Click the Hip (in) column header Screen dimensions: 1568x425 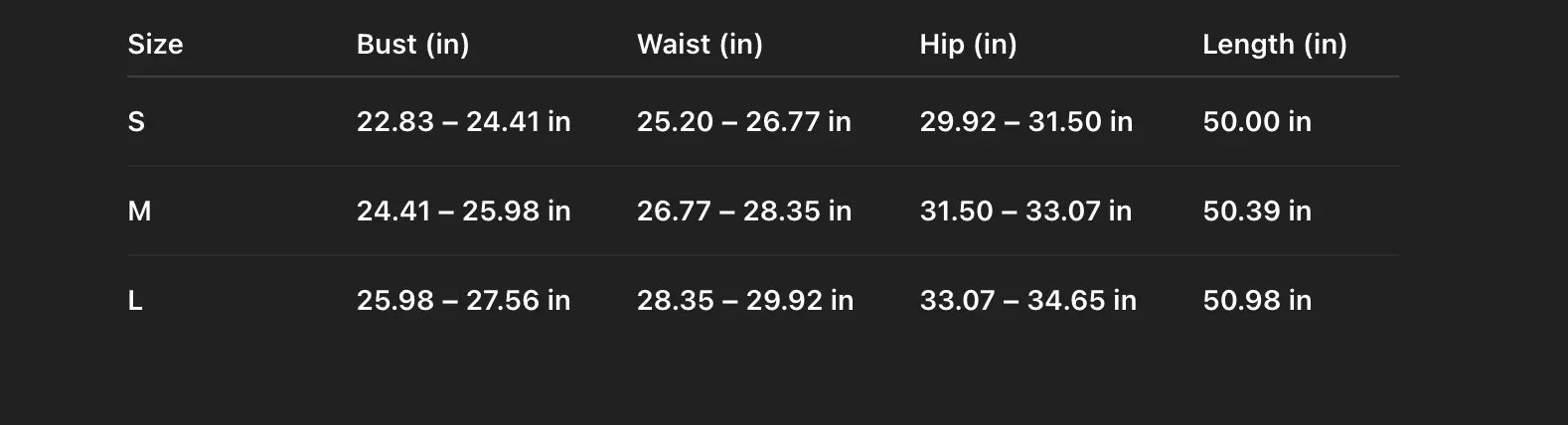(968, 45)
